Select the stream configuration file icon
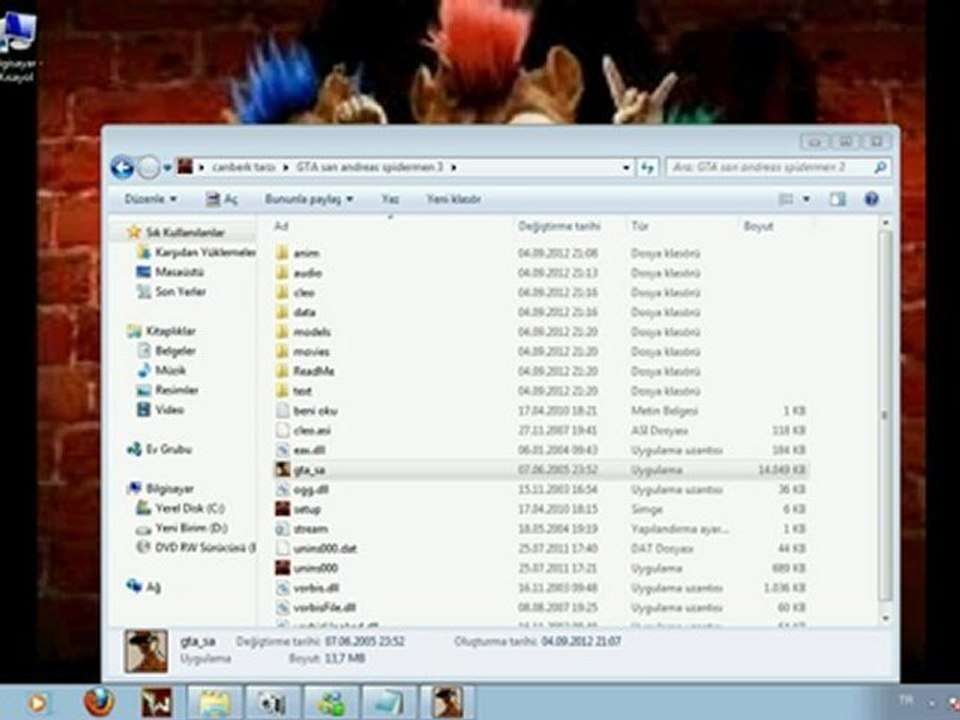960x720 pixels. pos(282,528)
